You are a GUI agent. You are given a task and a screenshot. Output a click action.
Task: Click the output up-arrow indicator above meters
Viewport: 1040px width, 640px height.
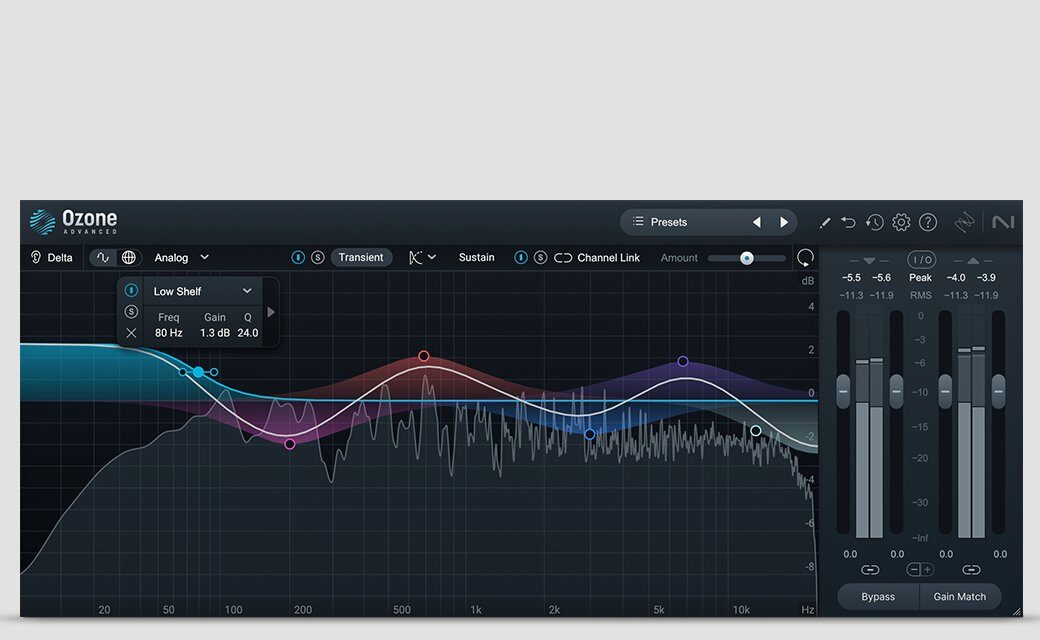click(x=973, y=261)
